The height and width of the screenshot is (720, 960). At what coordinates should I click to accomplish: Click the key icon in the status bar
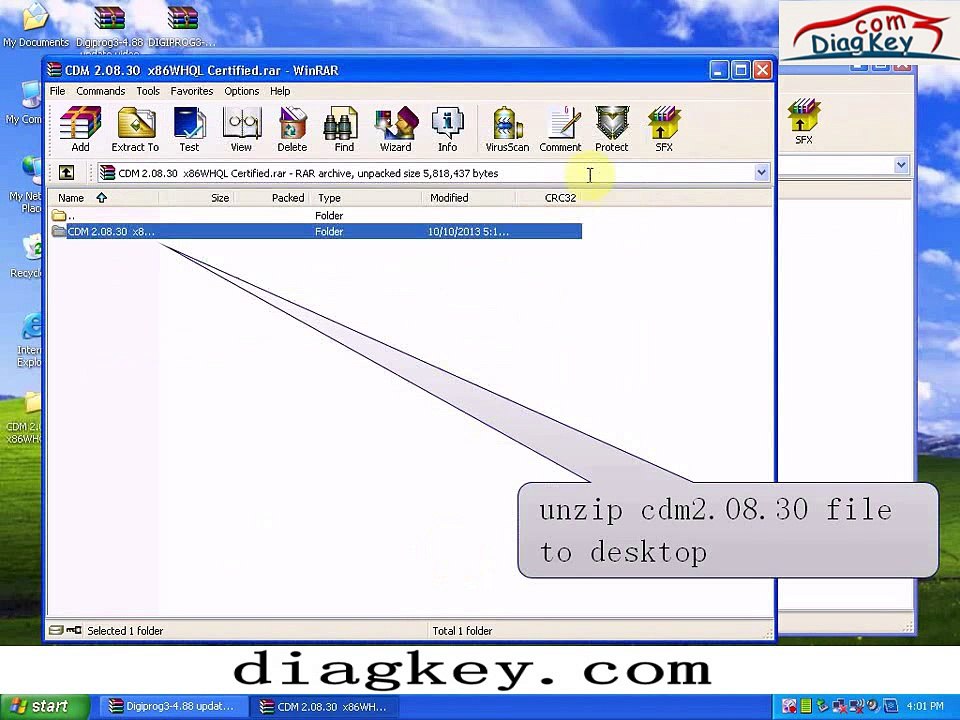(x=74, y=630)
